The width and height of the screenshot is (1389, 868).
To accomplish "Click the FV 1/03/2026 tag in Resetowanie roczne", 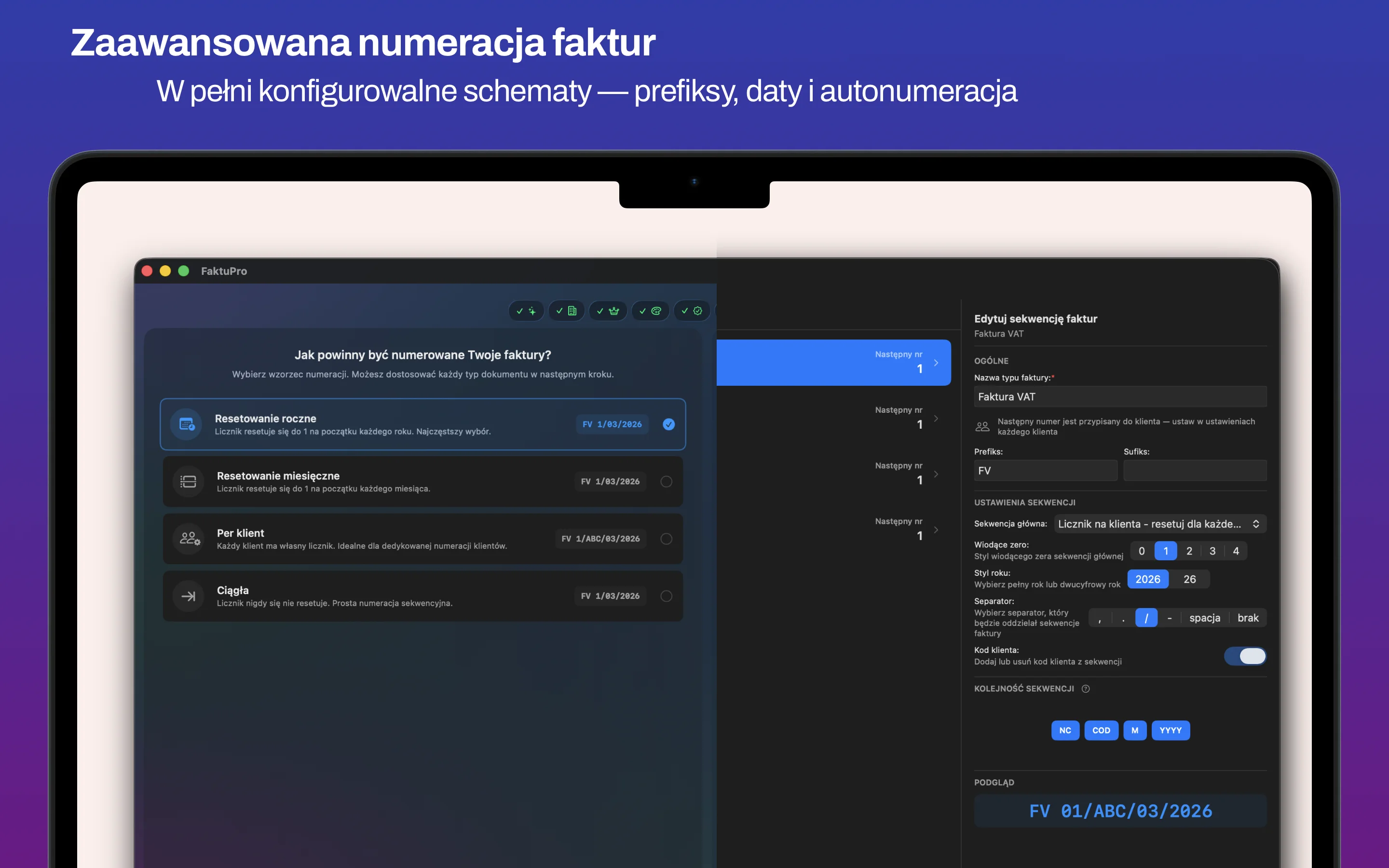I will [612, 424].
